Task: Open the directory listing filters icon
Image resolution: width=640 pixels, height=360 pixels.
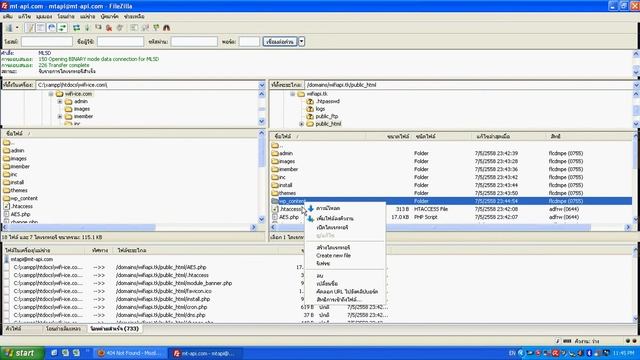Action: tap(134, 28)
